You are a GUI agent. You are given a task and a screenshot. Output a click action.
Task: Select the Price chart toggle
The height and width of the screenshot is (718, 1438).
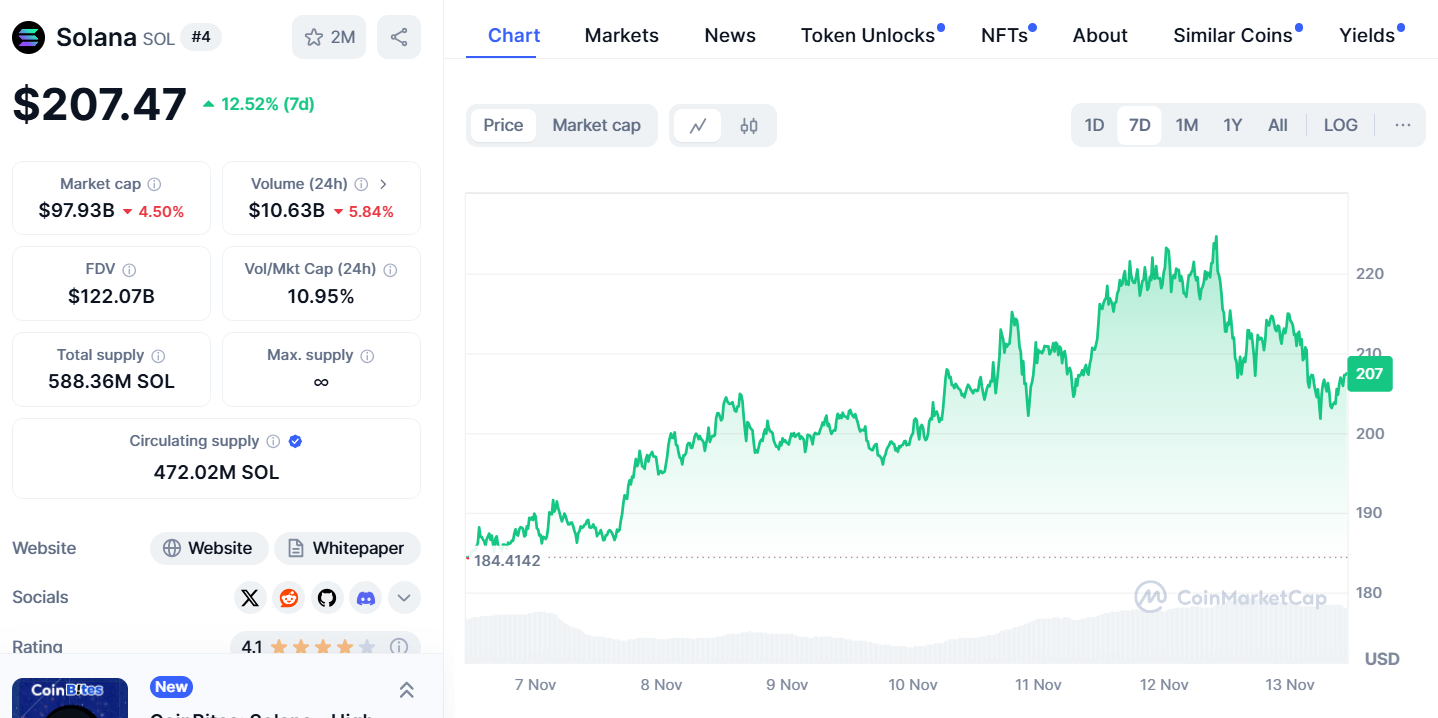tap(503, 126)
